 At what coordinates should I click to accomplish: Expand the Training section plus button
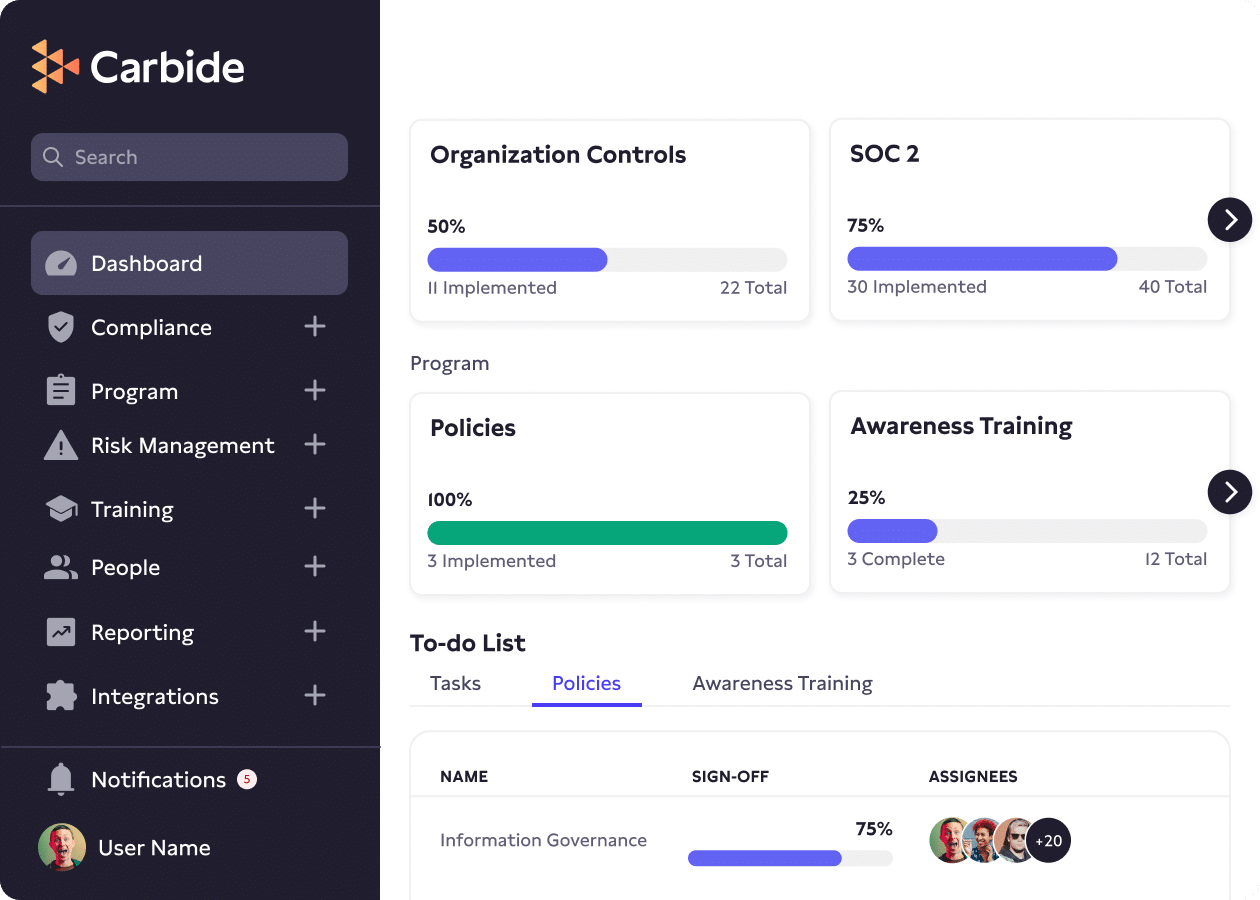pos(315,509)
